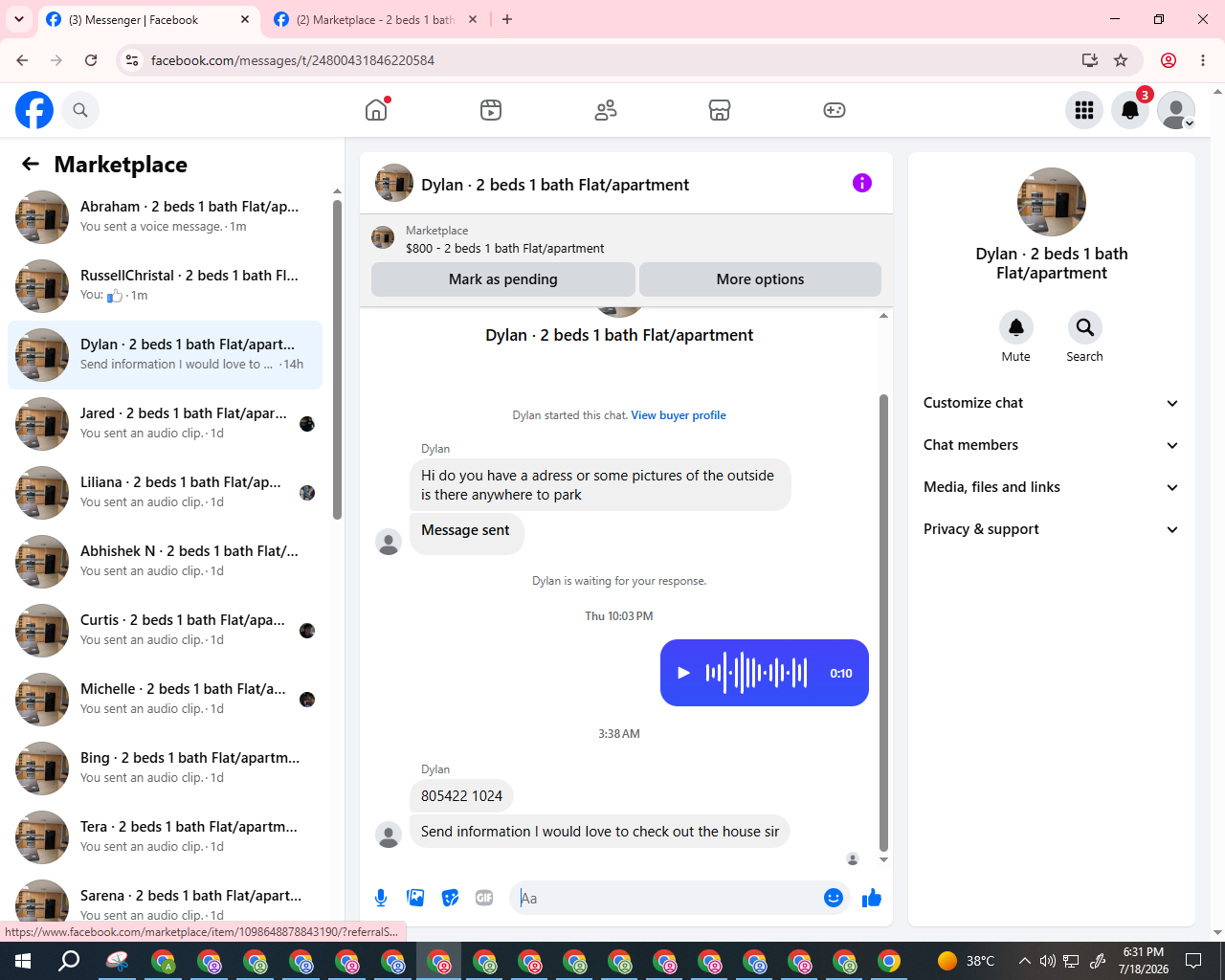Bookmark this page with the star

[x=1121, y=60]
